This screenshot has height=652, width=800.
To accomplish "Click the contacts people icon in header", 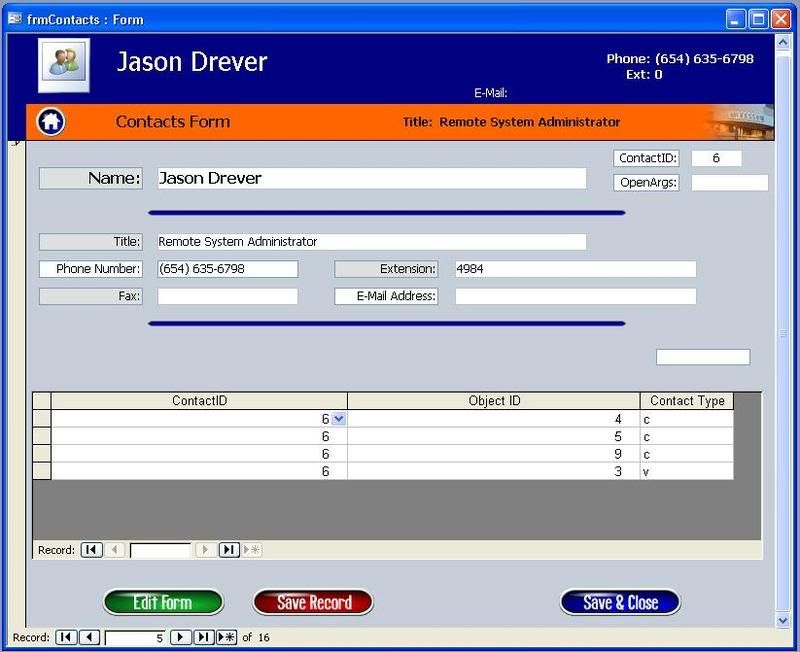I will (x=64, y=65).
